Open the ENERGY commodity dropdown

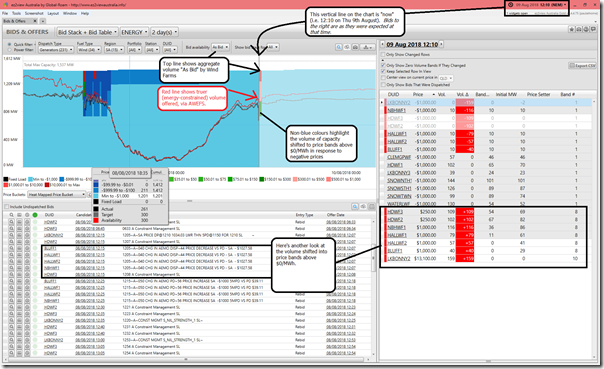134,32
